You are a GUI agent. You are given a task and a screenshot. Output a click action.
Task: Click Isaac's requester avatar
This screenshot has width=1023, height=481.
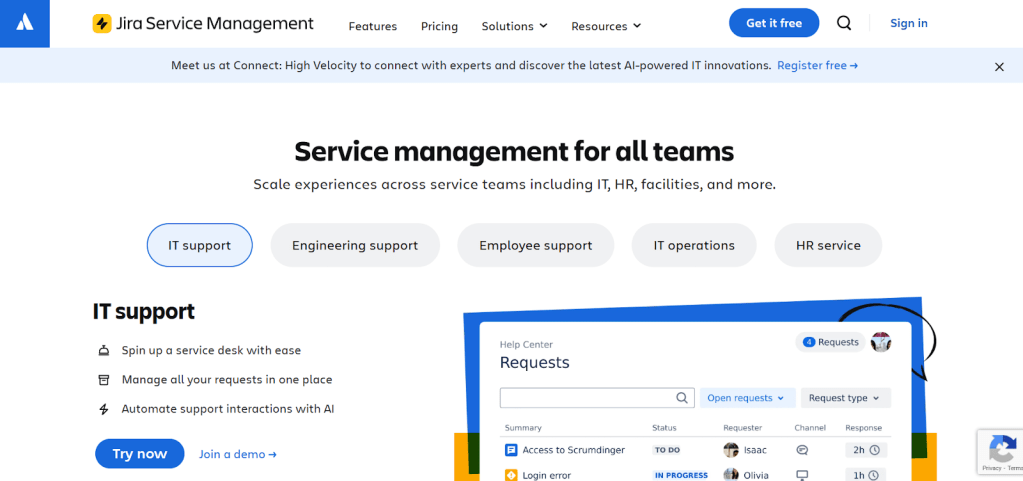pos(731,450)
